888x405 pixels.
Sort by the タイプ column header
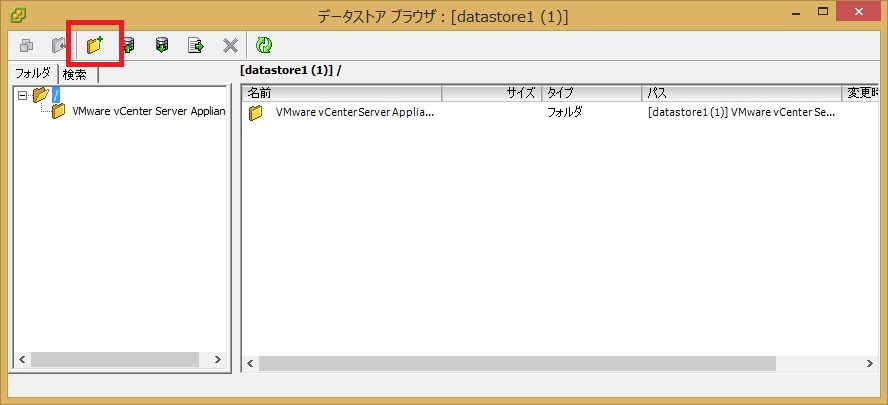[x=592, y=93]
